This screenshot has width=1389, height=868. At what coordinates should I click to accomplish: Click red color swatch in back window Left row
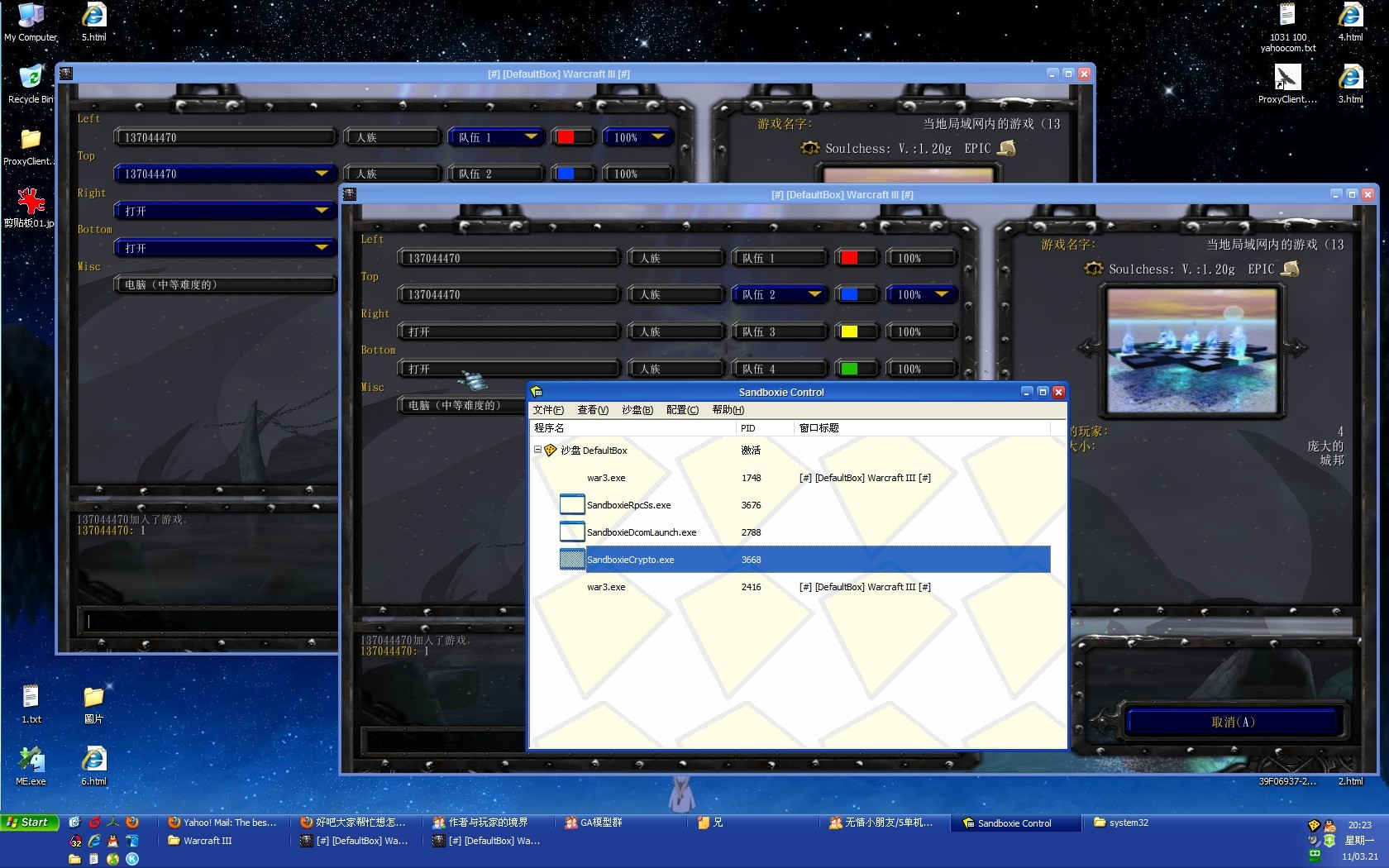[566, 137]
